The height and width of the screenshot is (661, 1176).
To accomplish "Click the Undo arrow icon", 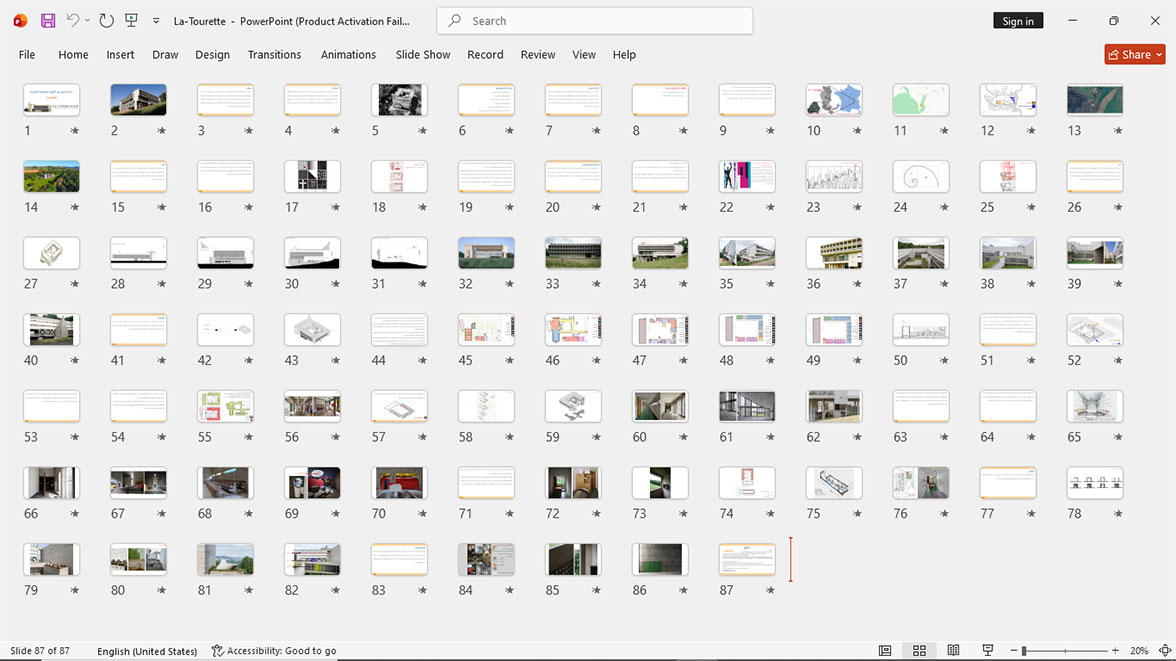I will click(x=72, y=21).
